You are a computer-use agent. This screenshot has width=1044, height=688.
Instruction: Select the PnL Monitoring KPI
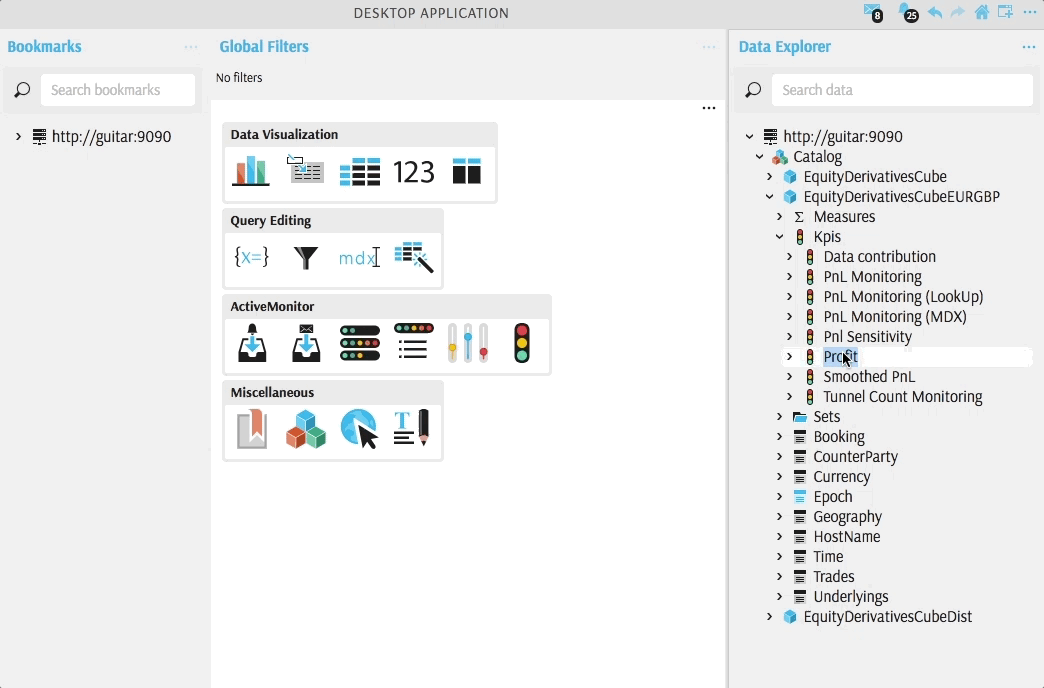tap(872, 276)
